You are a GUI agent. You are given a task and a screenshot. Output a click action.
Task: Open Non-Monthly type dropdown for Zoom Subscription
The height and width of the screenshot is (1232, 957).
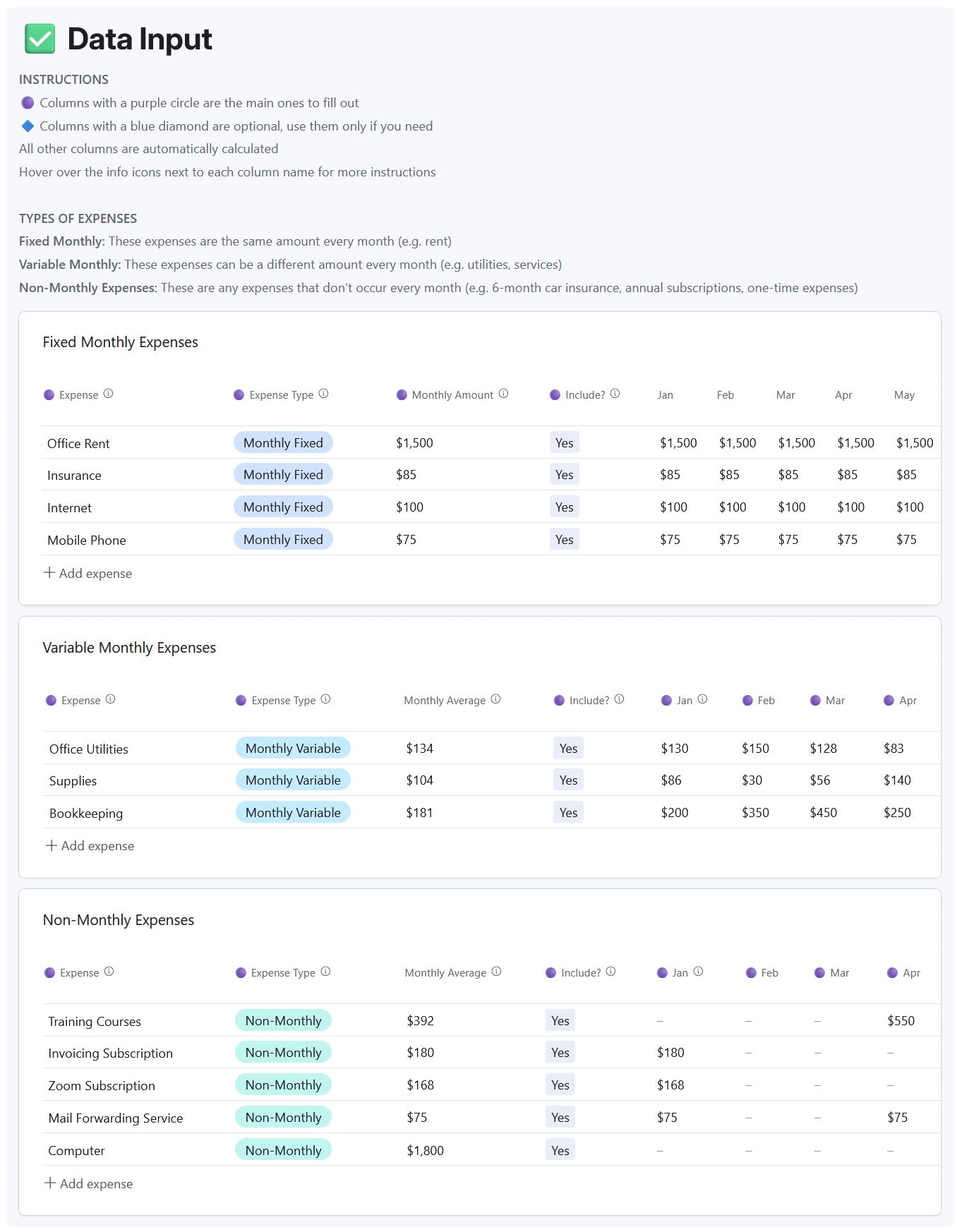pos(283,1085)
